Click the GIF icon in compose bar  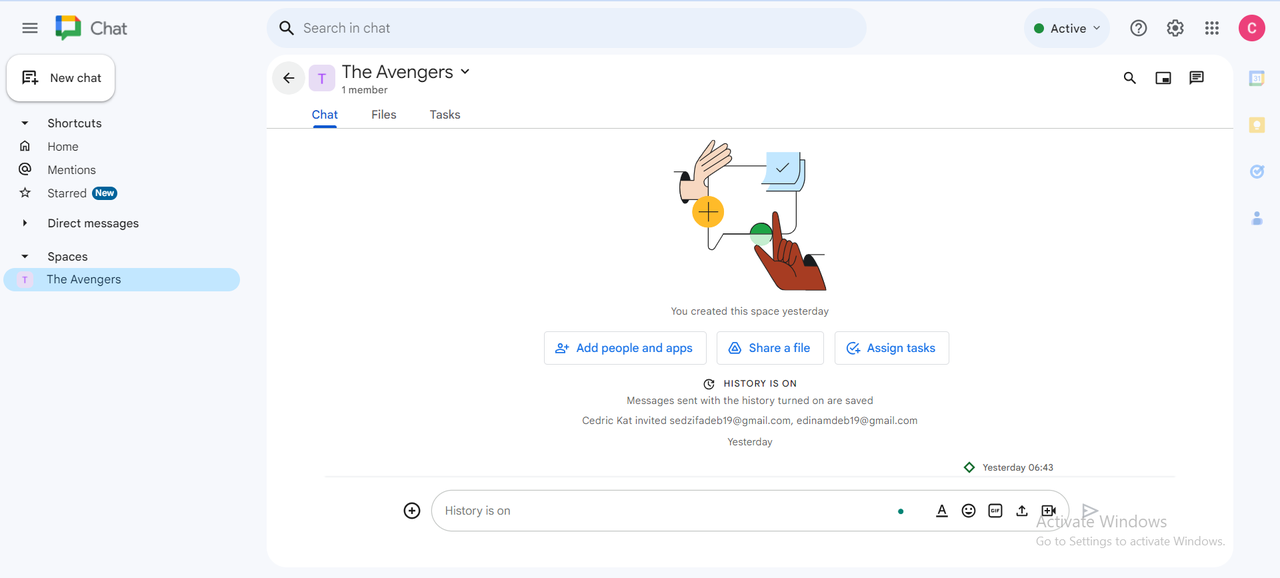click(995, 511)
